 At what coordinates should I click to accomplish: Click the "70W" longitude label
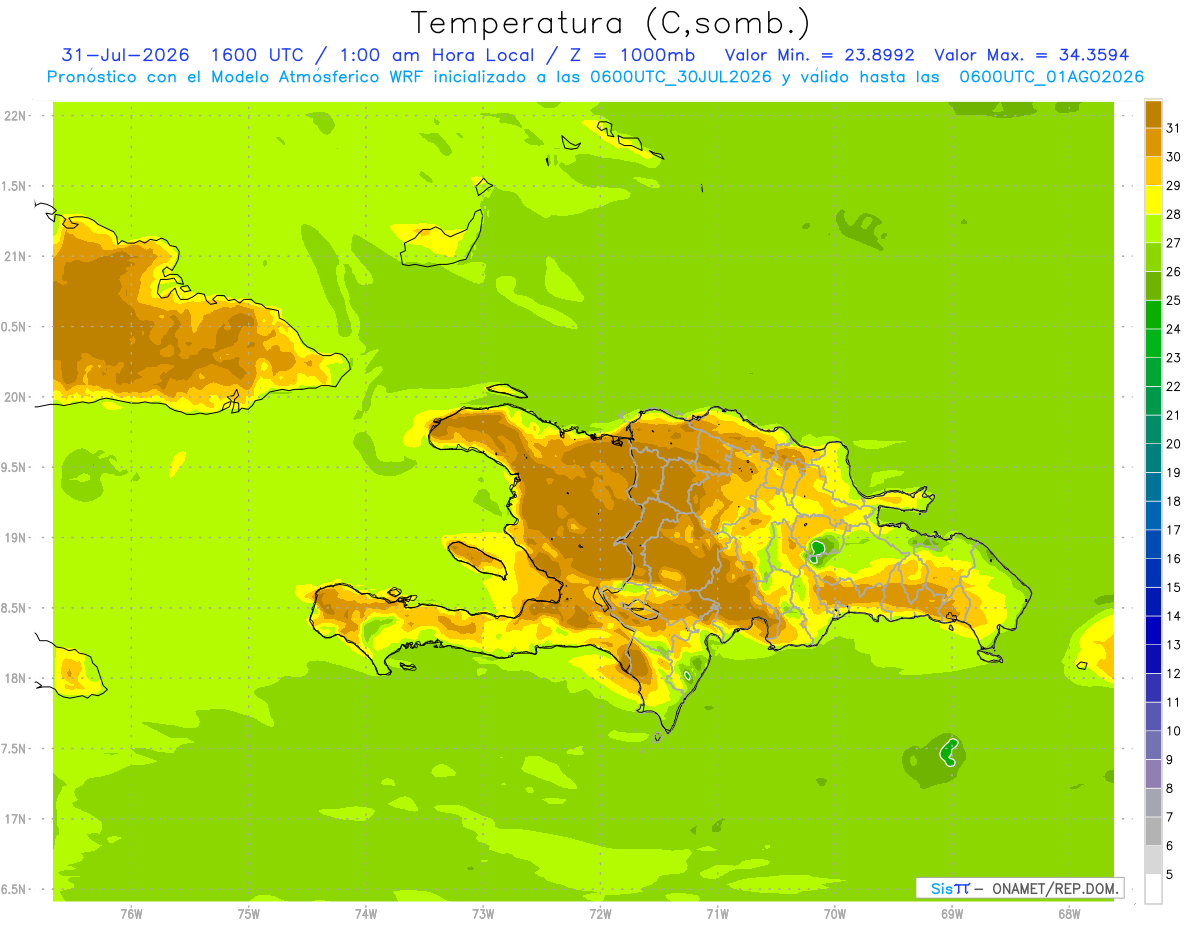pos(835,913)
